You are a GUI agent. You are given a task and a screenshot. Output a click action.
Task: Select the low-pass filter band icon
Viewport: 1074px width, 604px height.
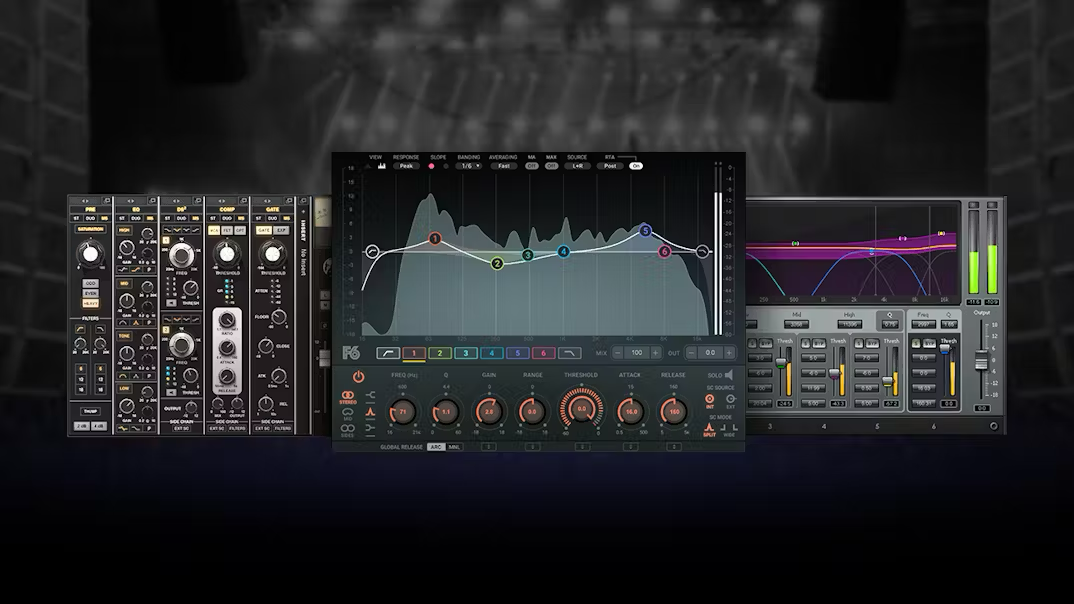pos(569,353)
